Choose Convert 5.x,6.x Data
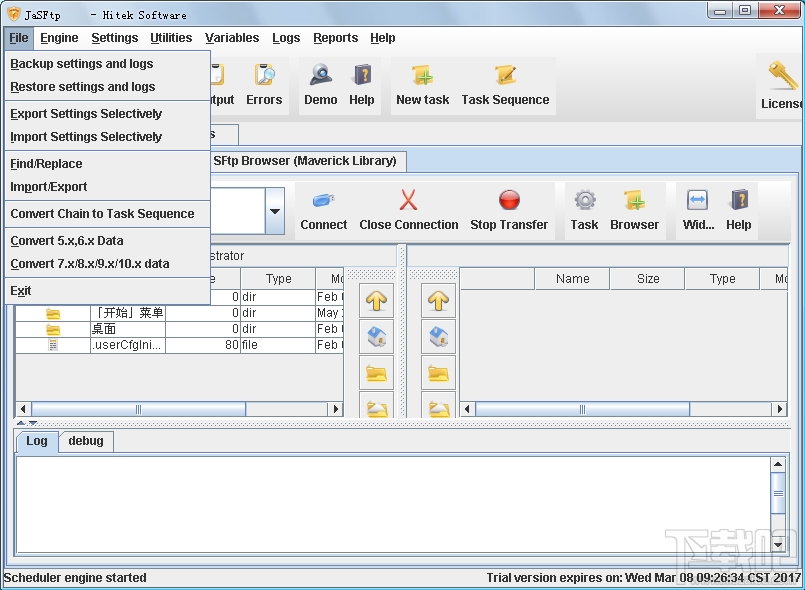The width and height of the screenshot is (805, 590). click(x=107, y=241)
